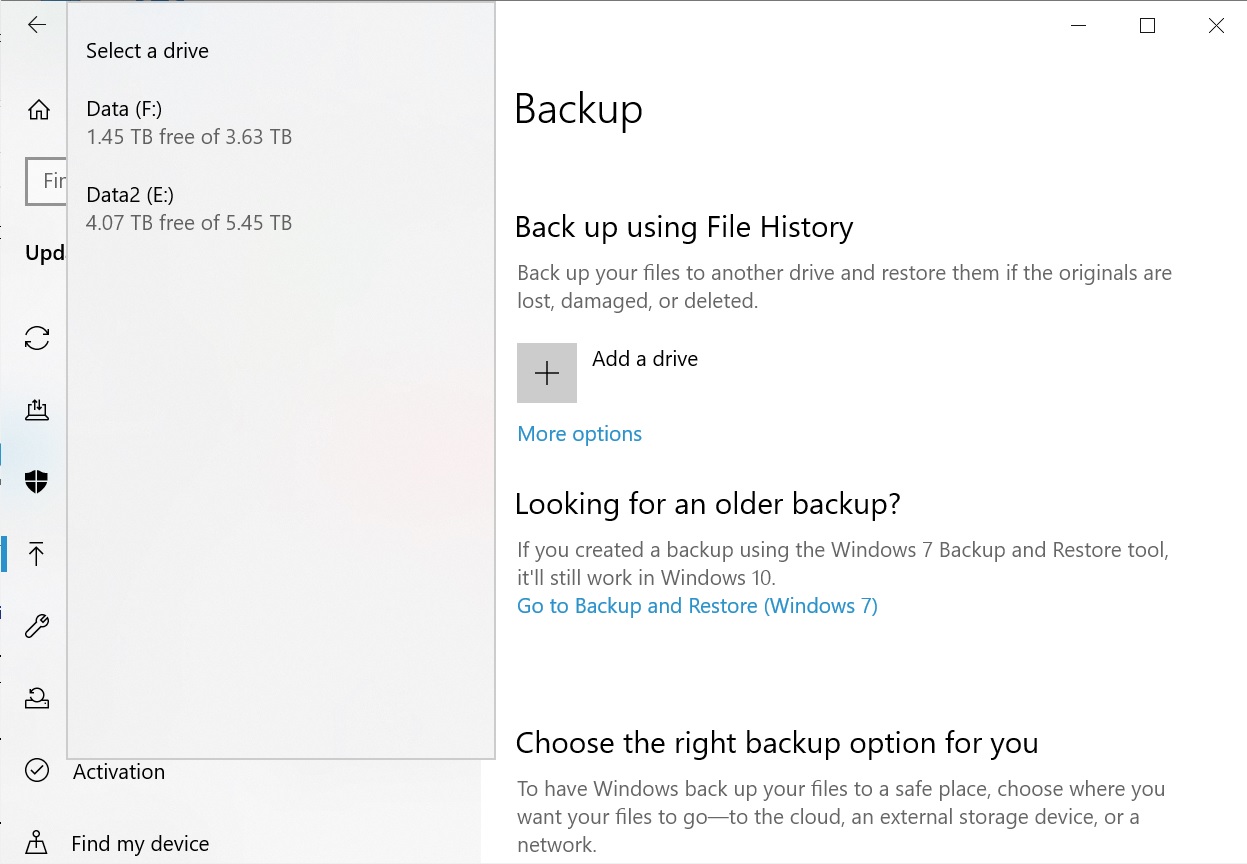Open Windows Update using the circular arrows icon

[37, 338]
